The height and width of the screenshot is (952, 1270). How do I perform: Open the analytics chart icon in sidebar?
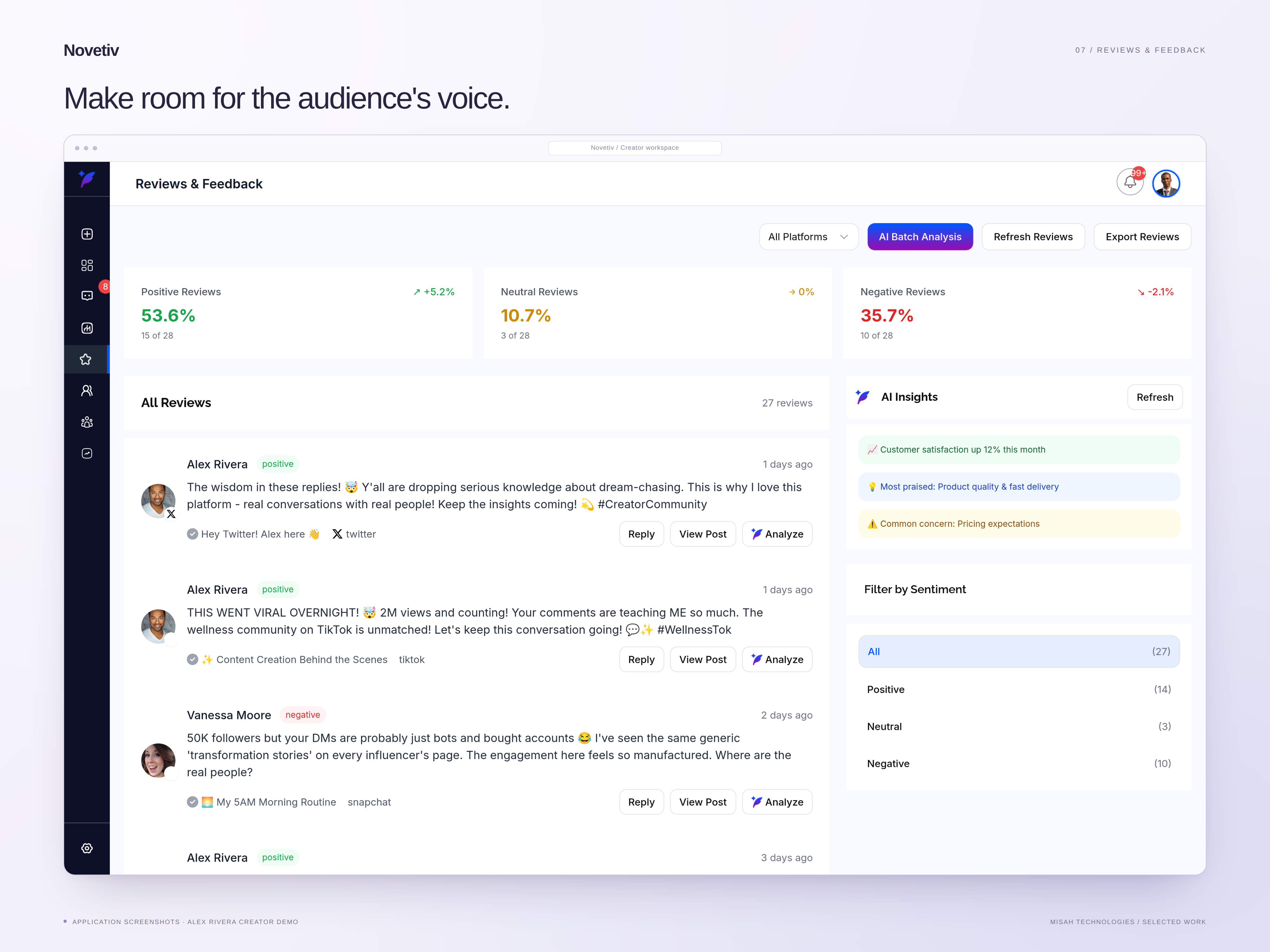(87, 328)
